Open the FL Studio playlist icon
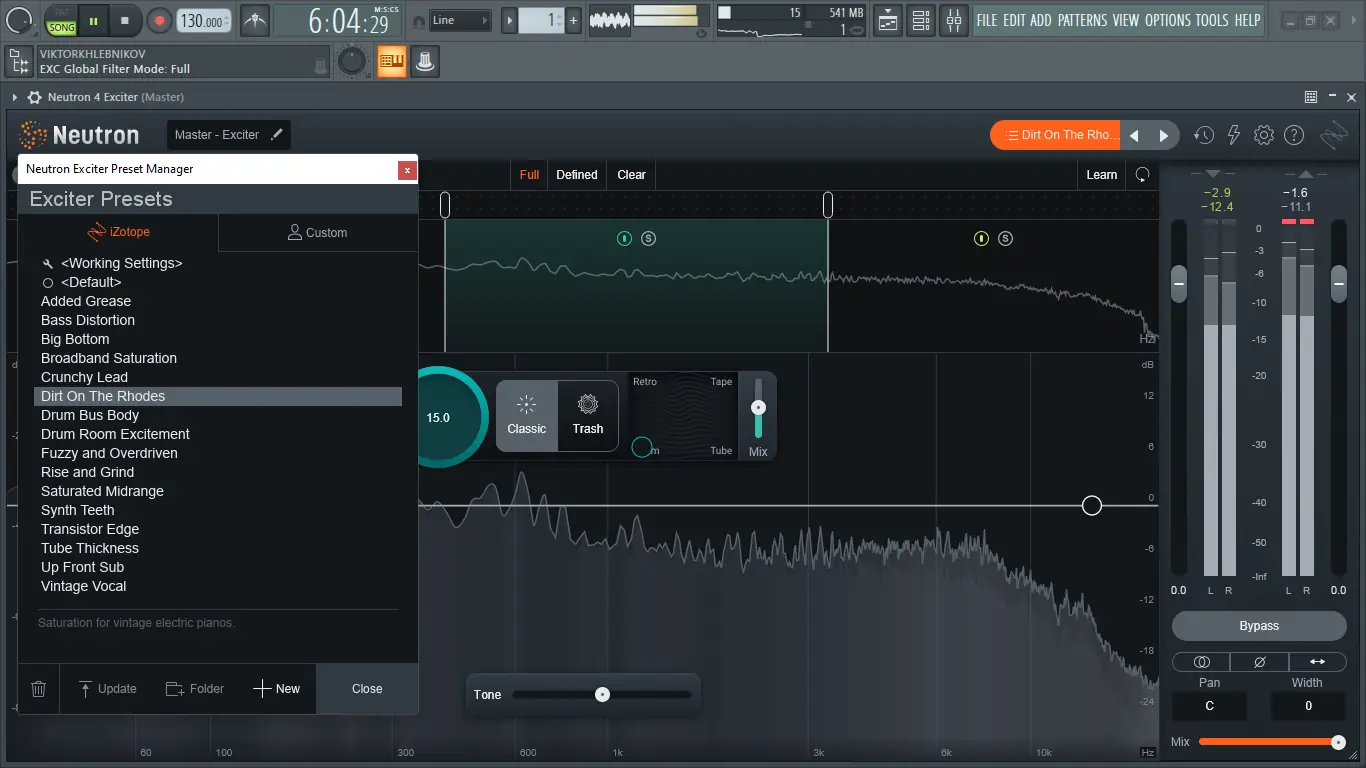1366x768 pixels. 887,20
